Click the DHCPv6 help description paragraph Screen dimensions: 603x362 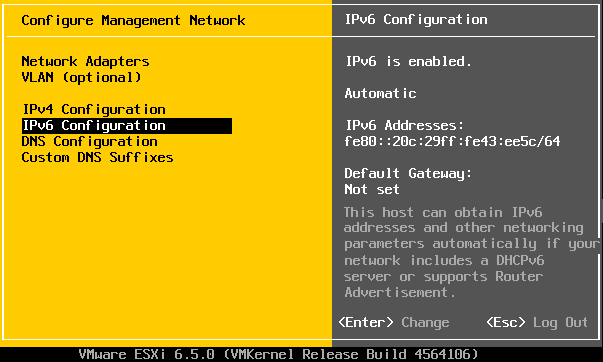tap(471, 252)
